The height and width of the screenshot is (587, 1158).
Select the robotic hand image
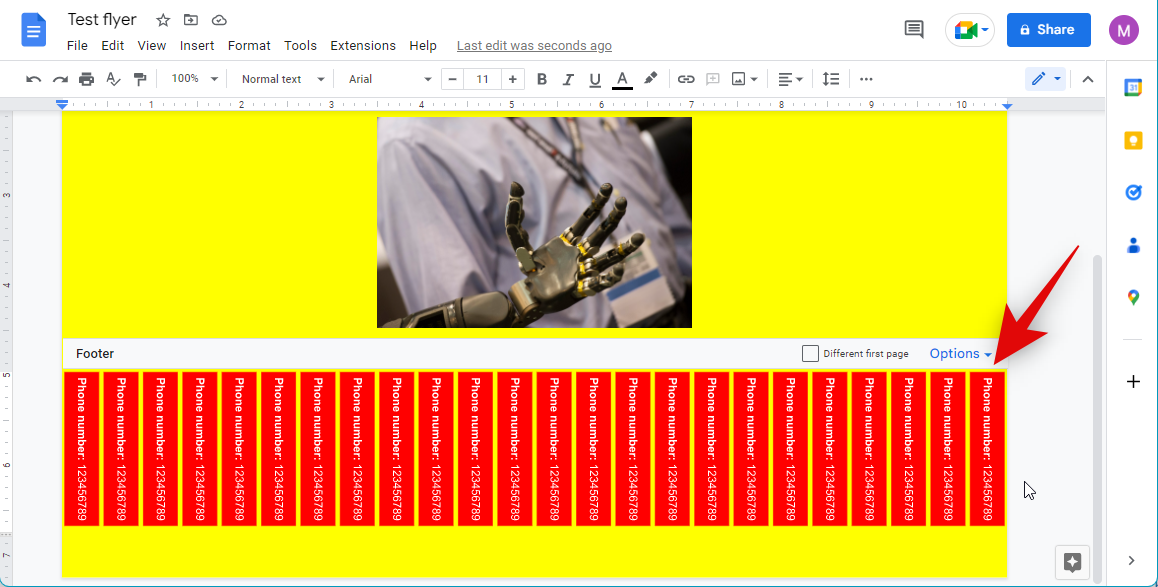534,222
